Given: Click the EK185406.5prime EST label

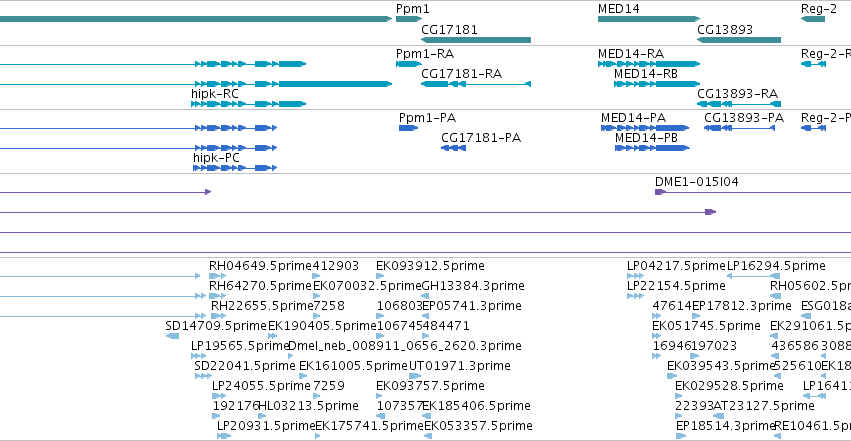Looking at the screenshot, I should [x=477, y=406].
